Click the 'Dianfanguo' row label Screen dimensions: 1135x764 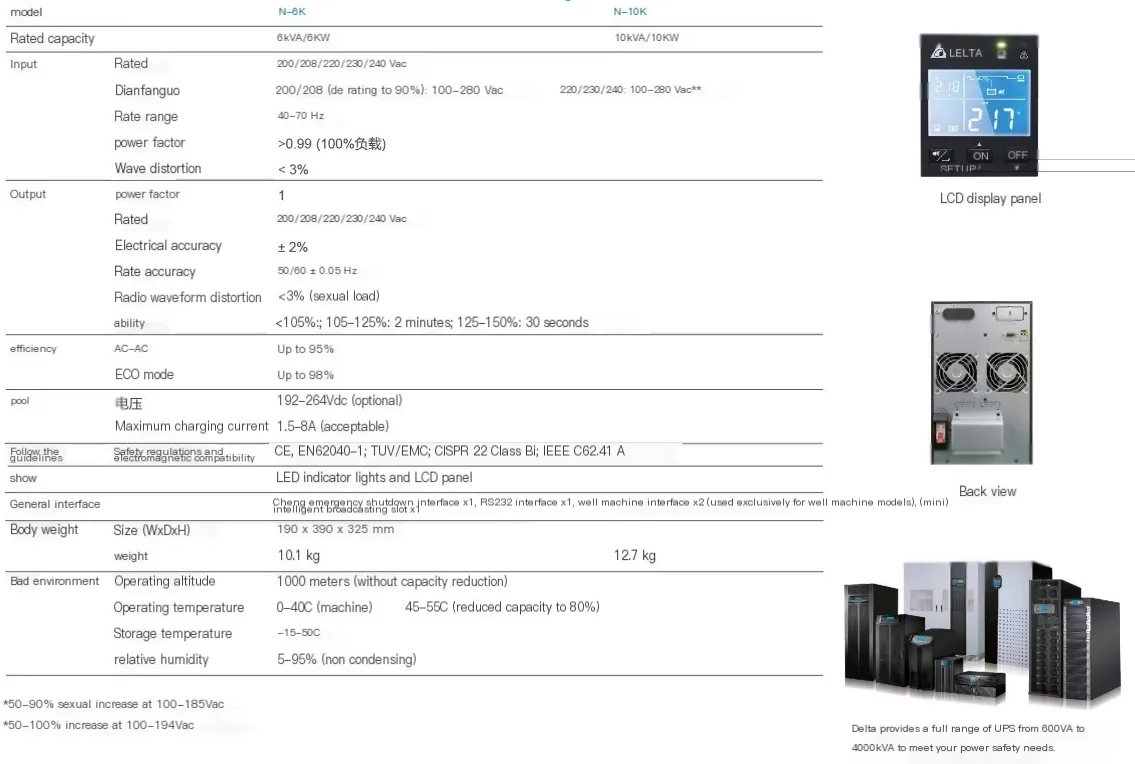[x=147, y=91]
